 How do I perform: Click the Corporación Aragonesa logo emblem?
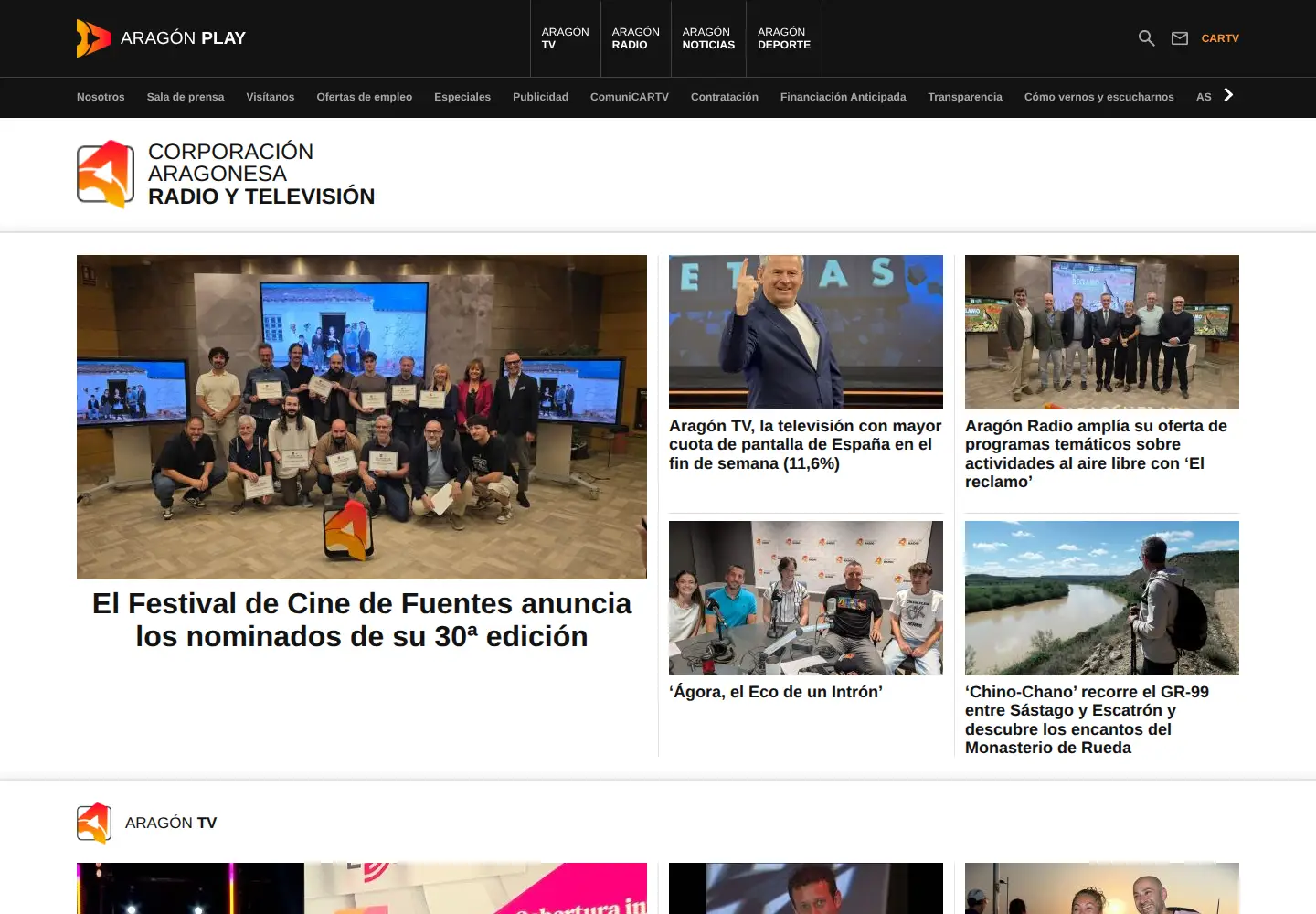[x=106, y=174]
